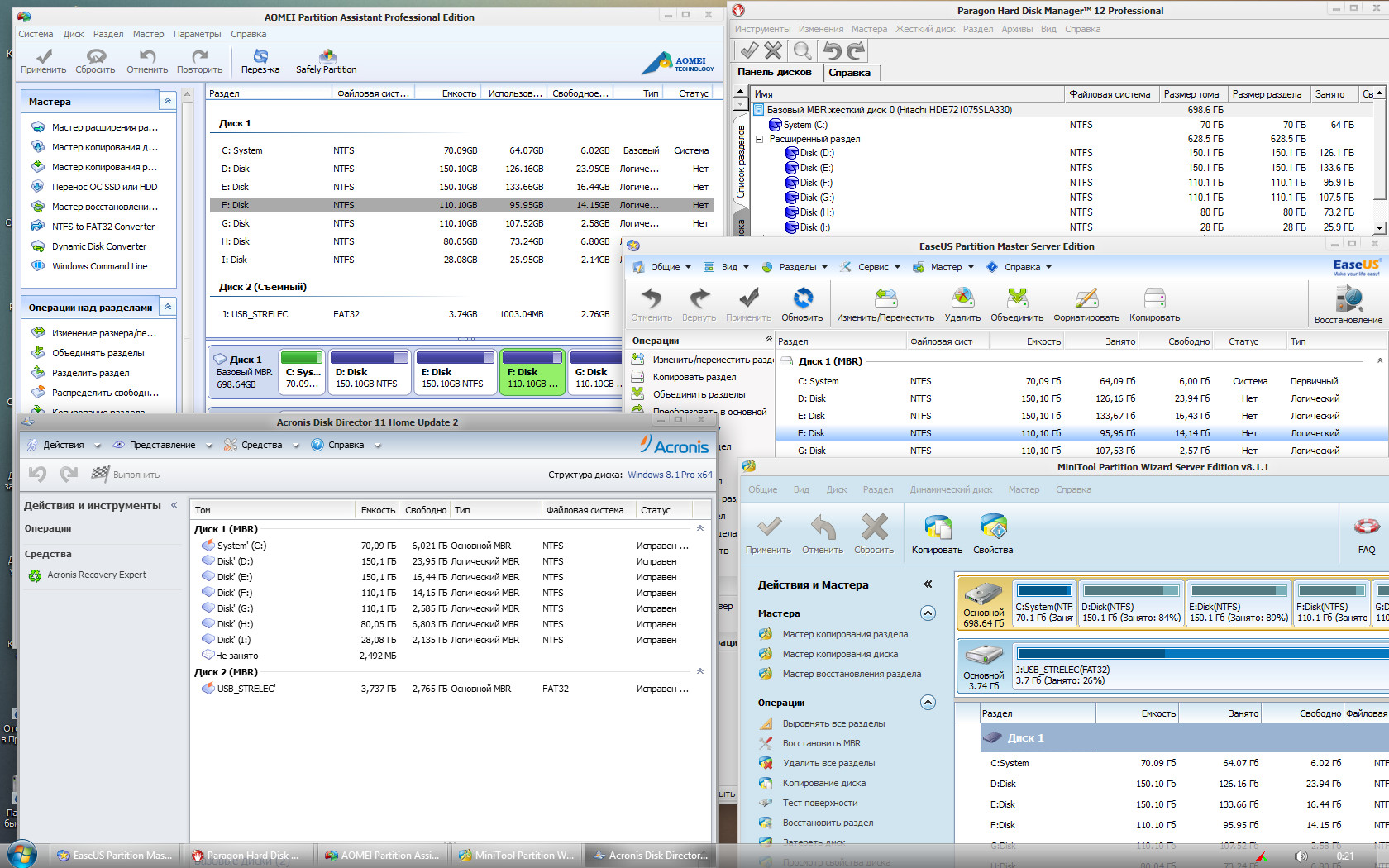Viewport: 1389px width, 868px height.
Task: Click AOMEI Windows Command Line entry
Action: coord(99,266)
